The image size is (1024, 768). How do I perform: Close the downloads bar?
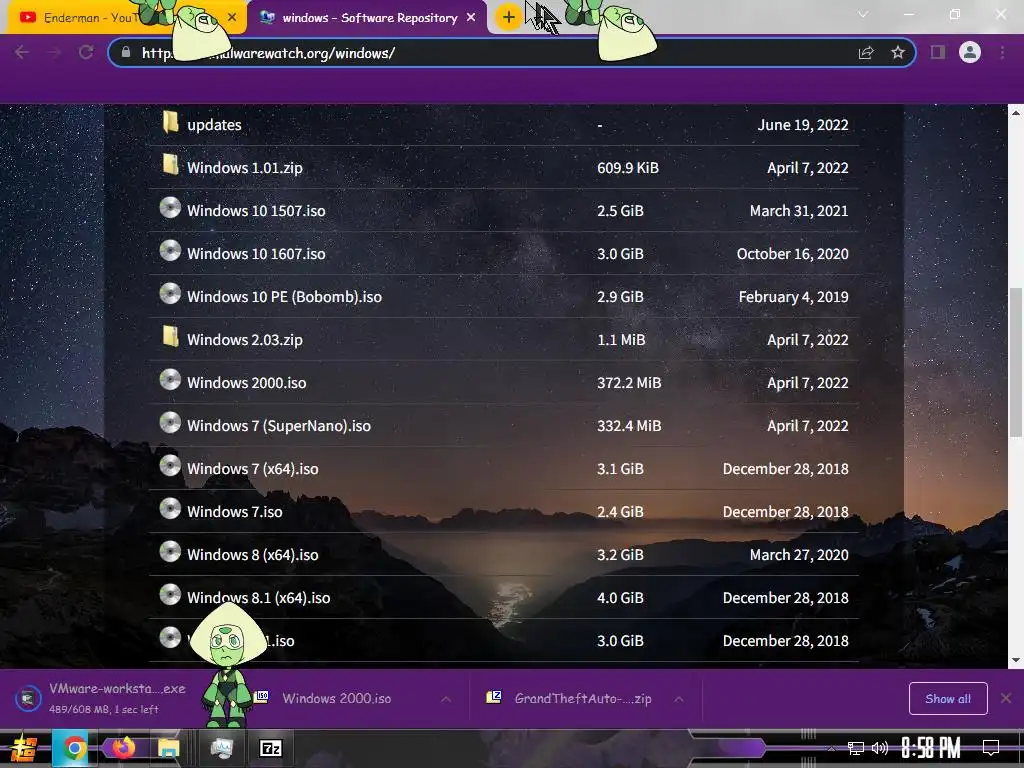[x=1006, y=699]
